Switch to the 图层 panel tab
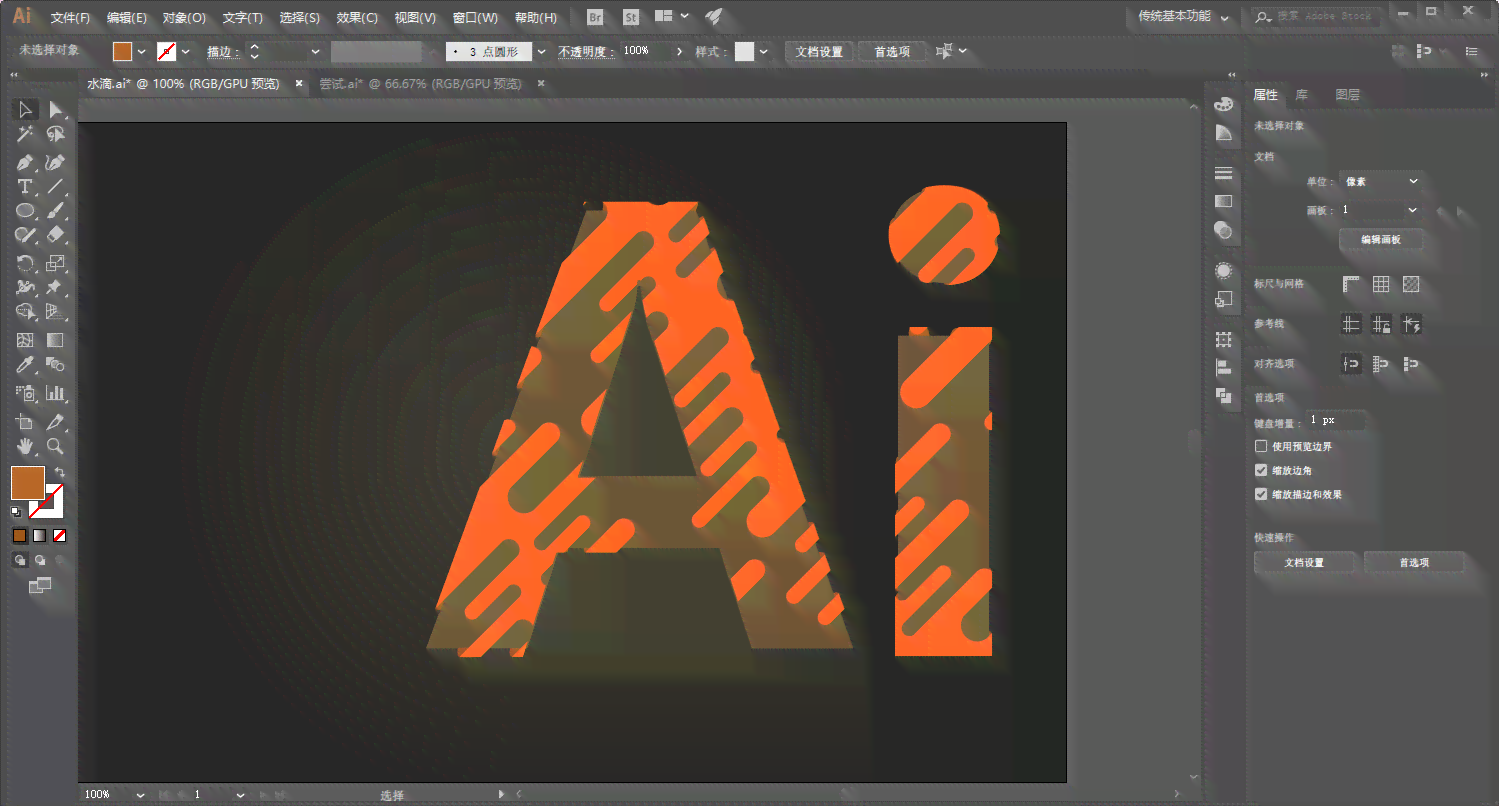This screenshot has height=806, width=1499. pyautogui.click(x=1348, y=95)
